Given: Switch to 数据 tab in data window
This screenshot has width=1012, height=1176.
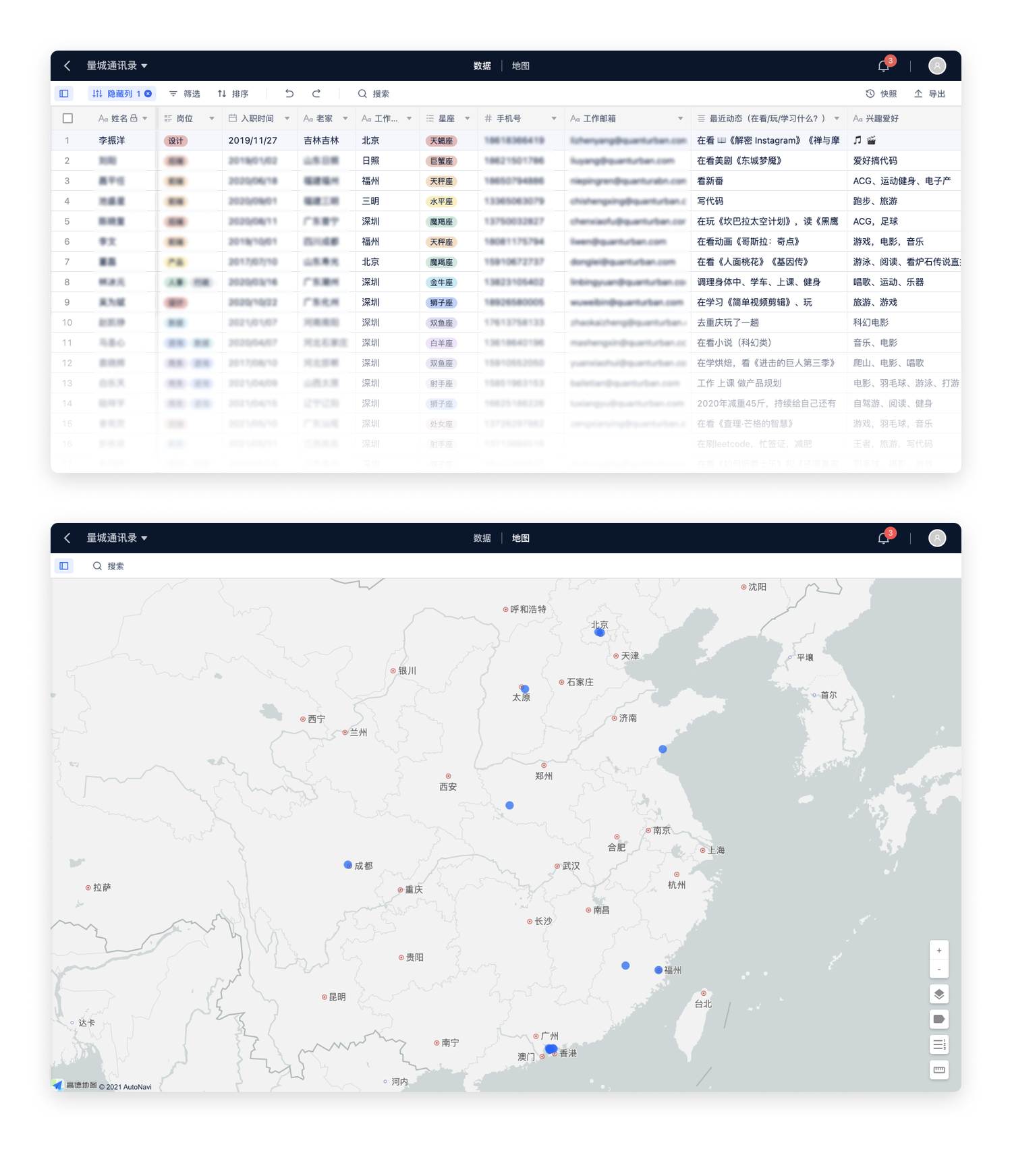Looking at the screenshot, I should click(482, 65).
